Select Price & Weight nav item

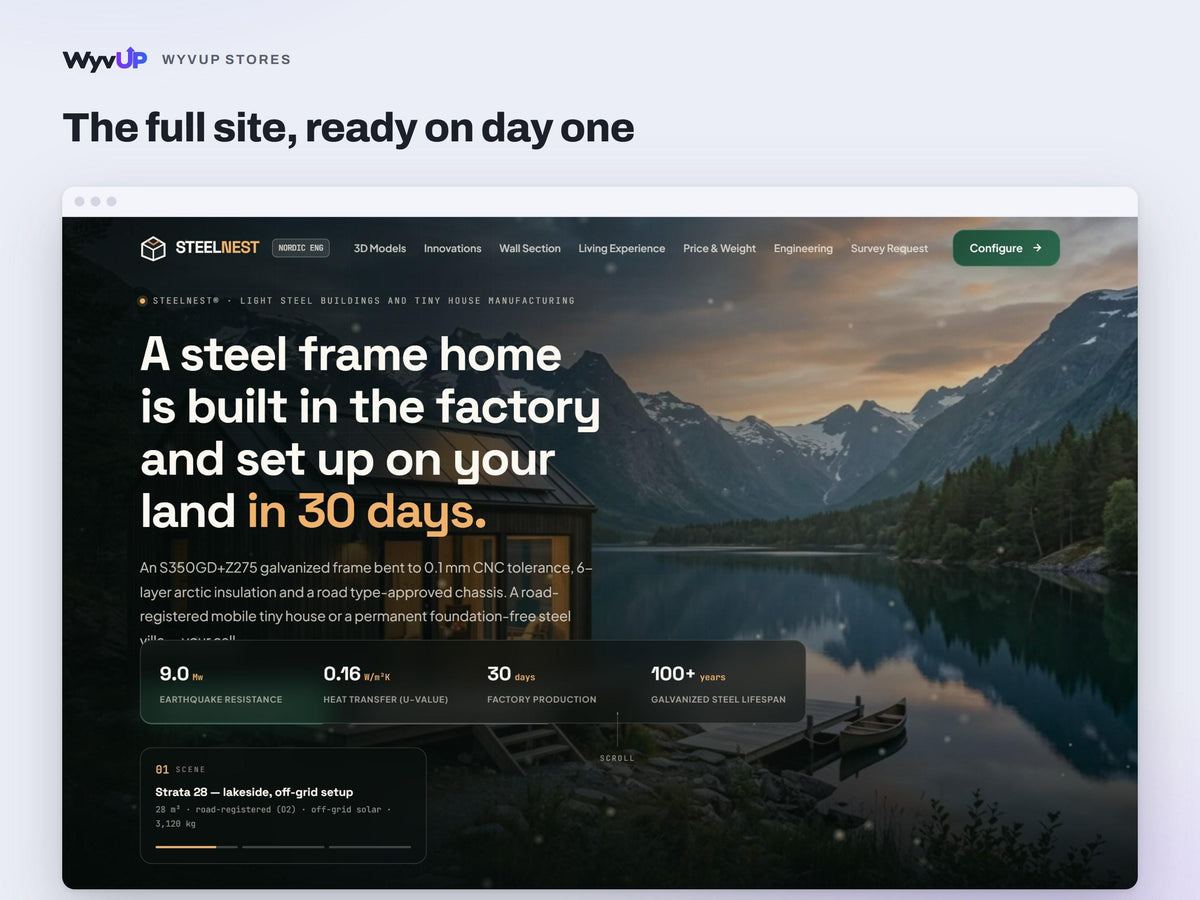(719, 248)
